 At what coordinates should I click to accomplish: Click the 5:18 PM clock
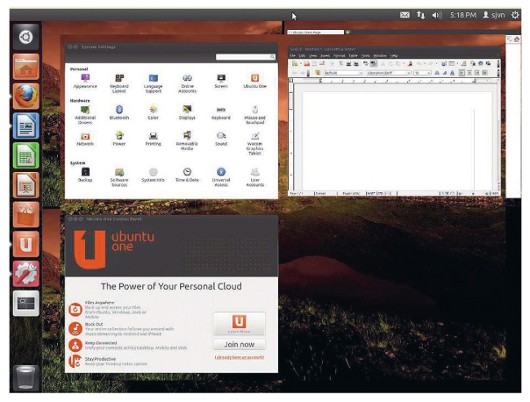[x=463, y=15]
